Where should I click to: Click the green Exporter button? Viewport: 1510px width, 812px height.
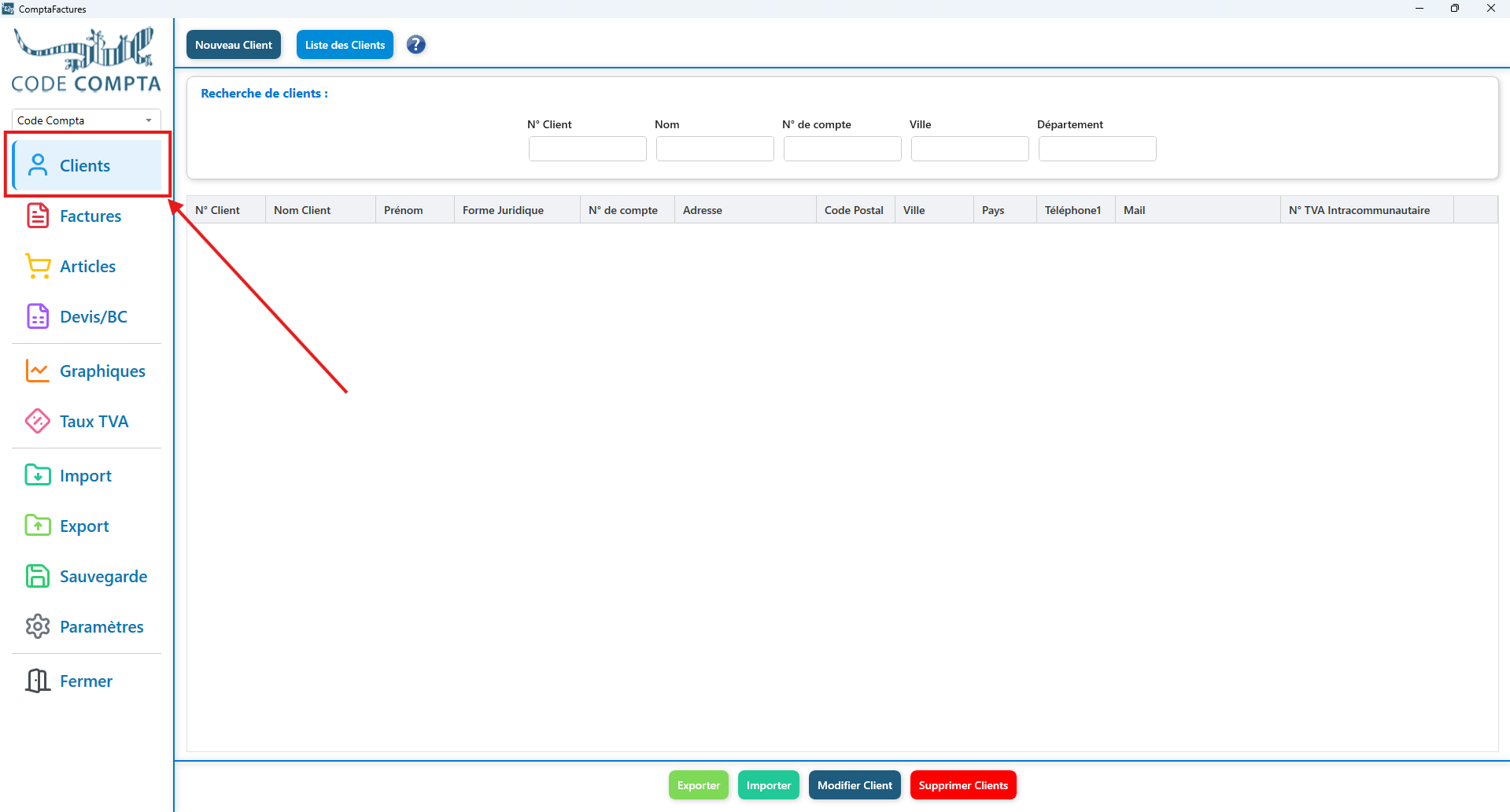coord(699,785)
